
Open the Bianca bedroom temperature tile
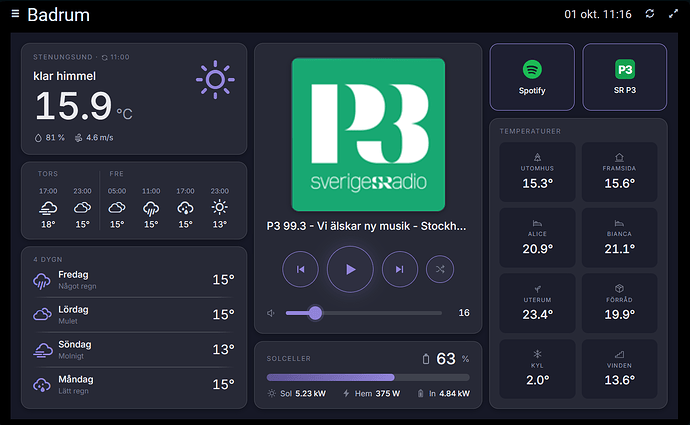[x=619, y=238]
